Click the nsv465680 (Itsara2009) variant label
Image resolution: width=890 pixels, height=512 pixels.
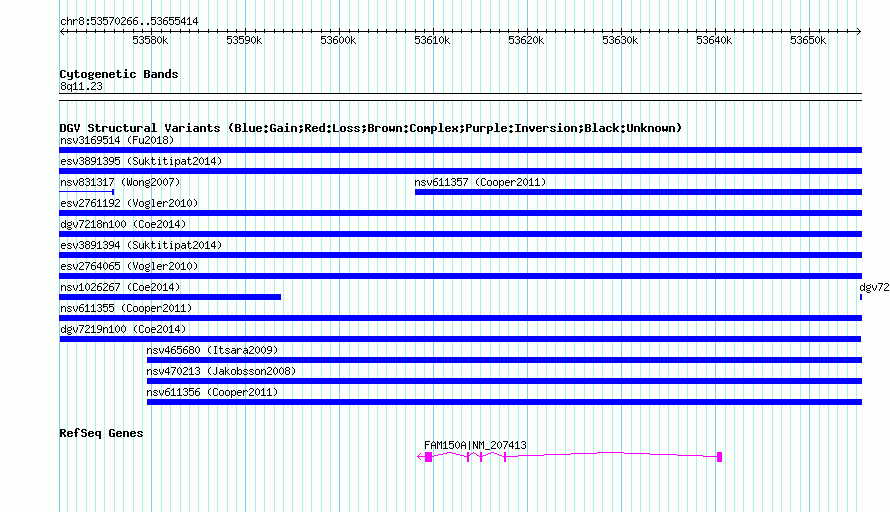click(212, 350)
